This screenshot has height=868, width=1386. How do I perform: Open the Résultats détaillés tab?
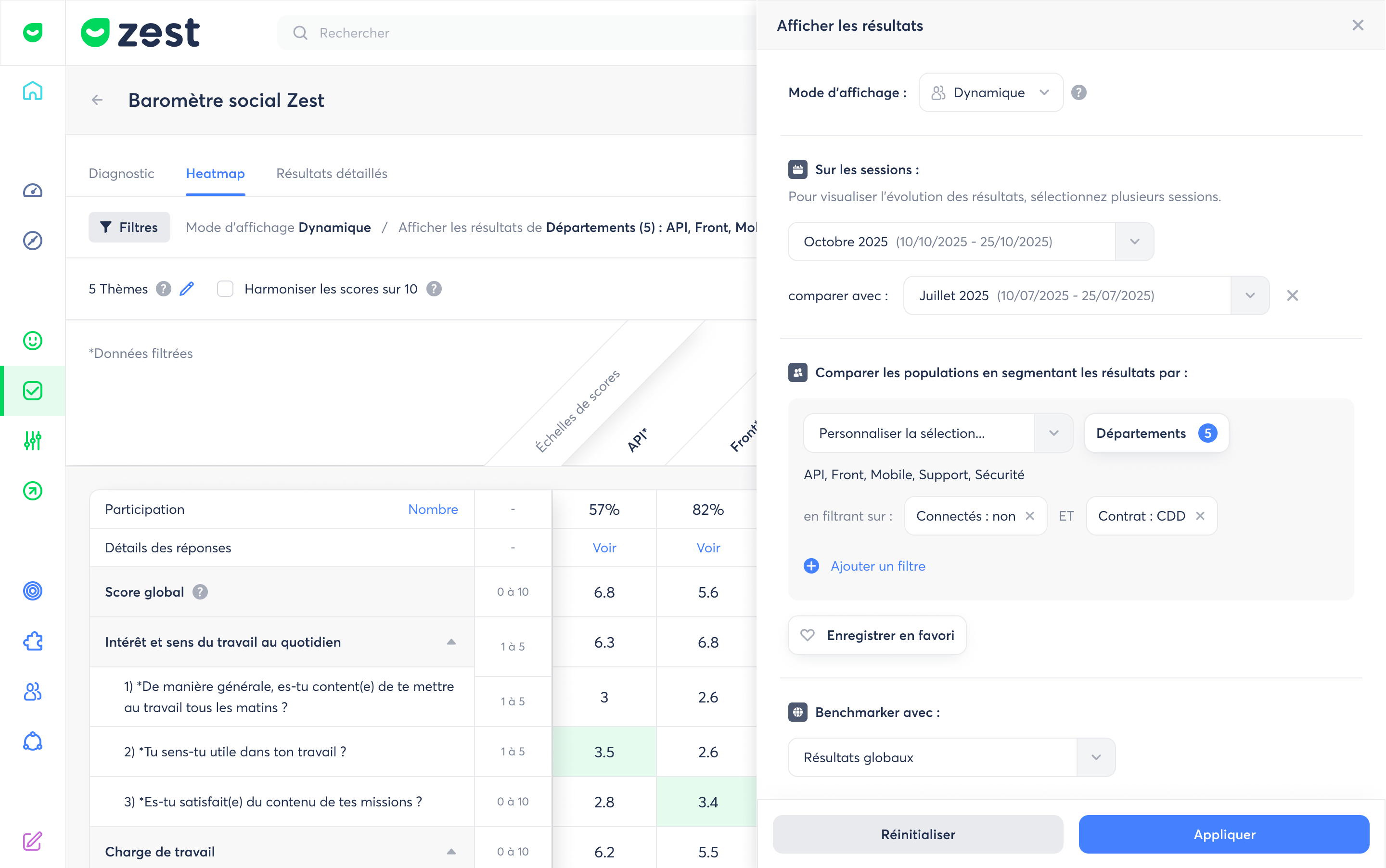(x=331, y=173)
